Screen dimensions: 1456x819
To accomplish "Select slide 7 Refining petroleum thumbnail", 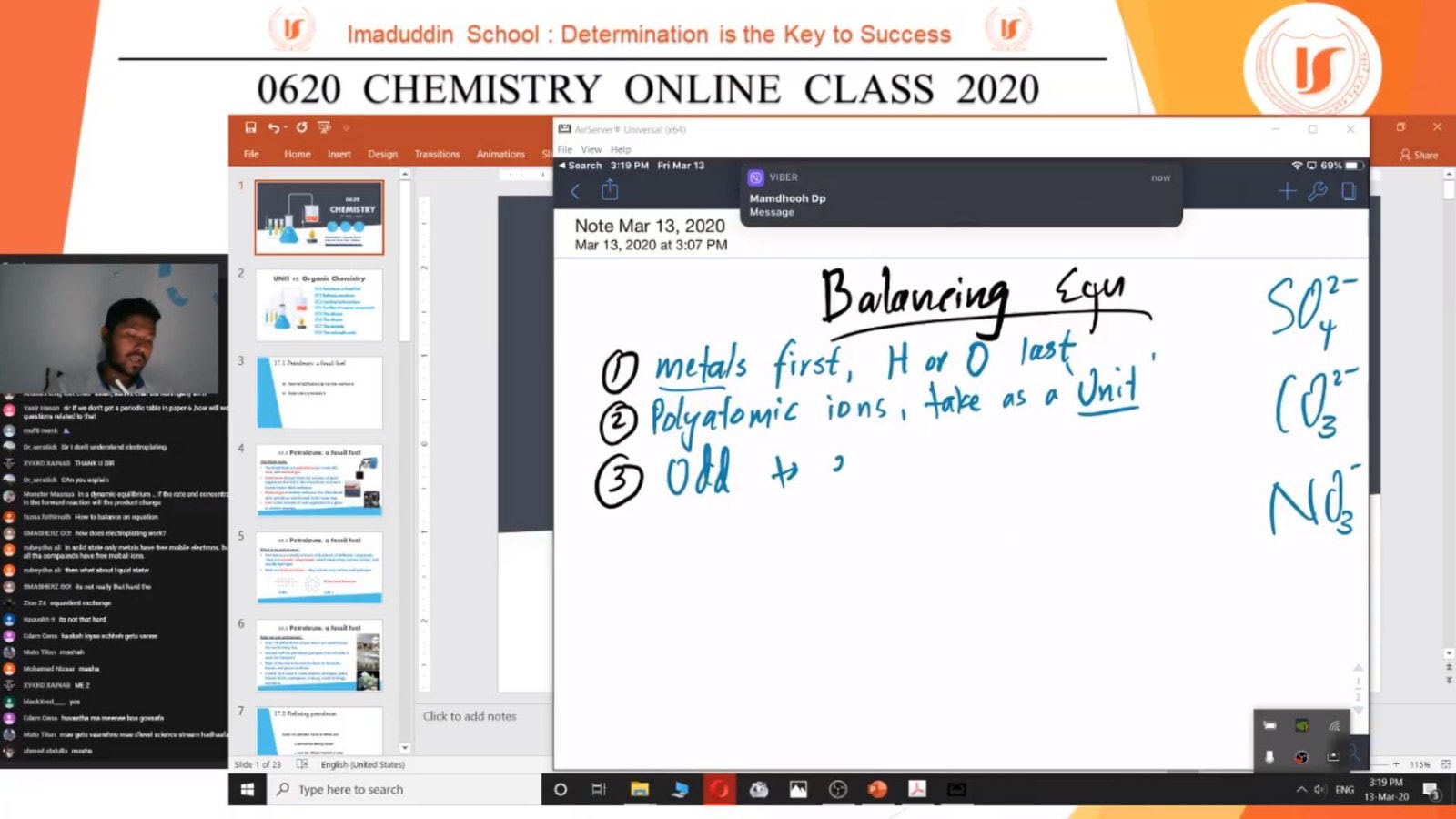I will click(319, 731).
